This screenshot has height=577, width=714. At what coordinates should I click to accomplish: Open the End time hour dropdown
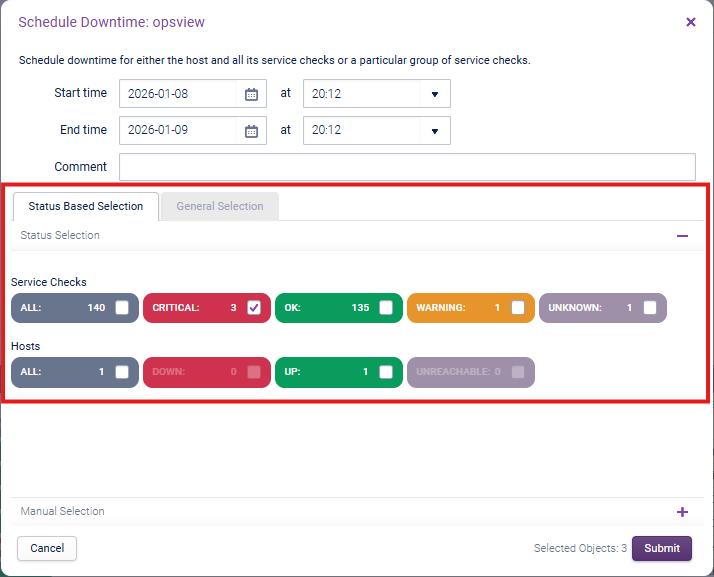[434, 131]
